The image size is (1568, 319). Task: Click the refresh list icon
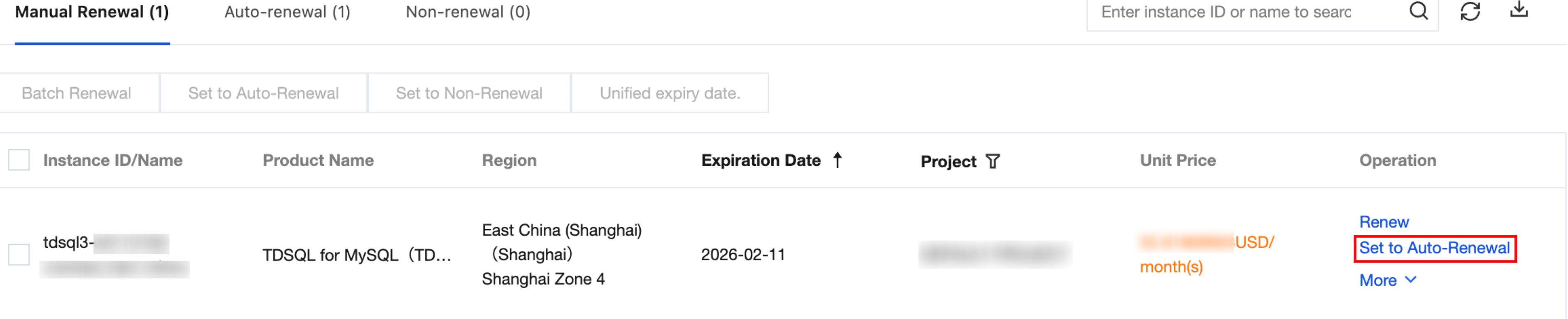pos(1470,11)
